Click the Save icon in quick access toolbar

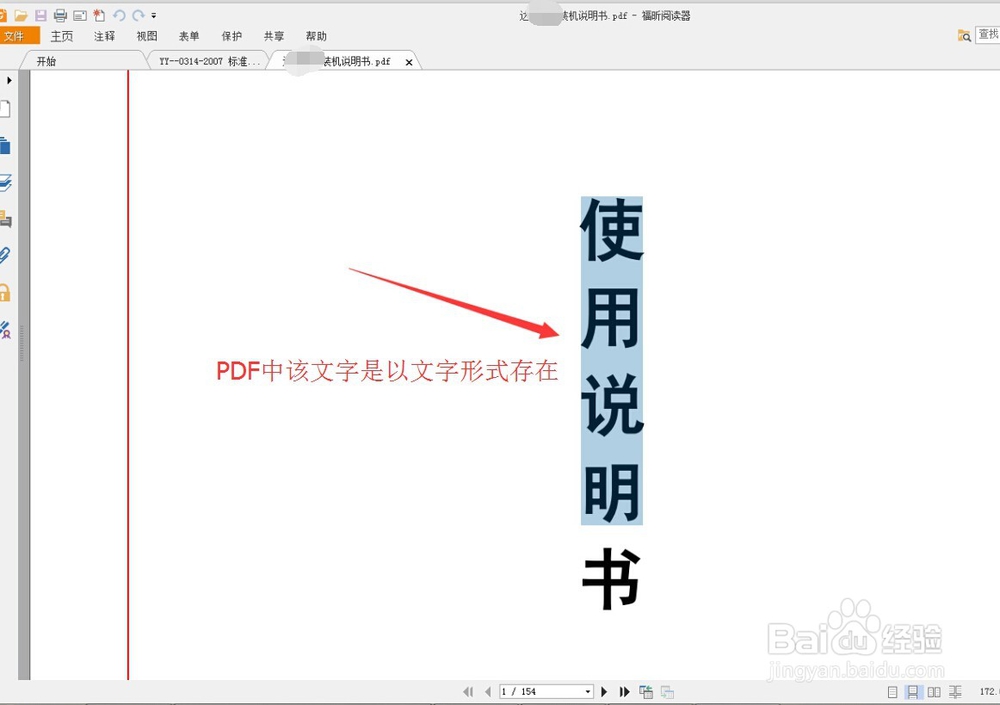click(40, 15)
